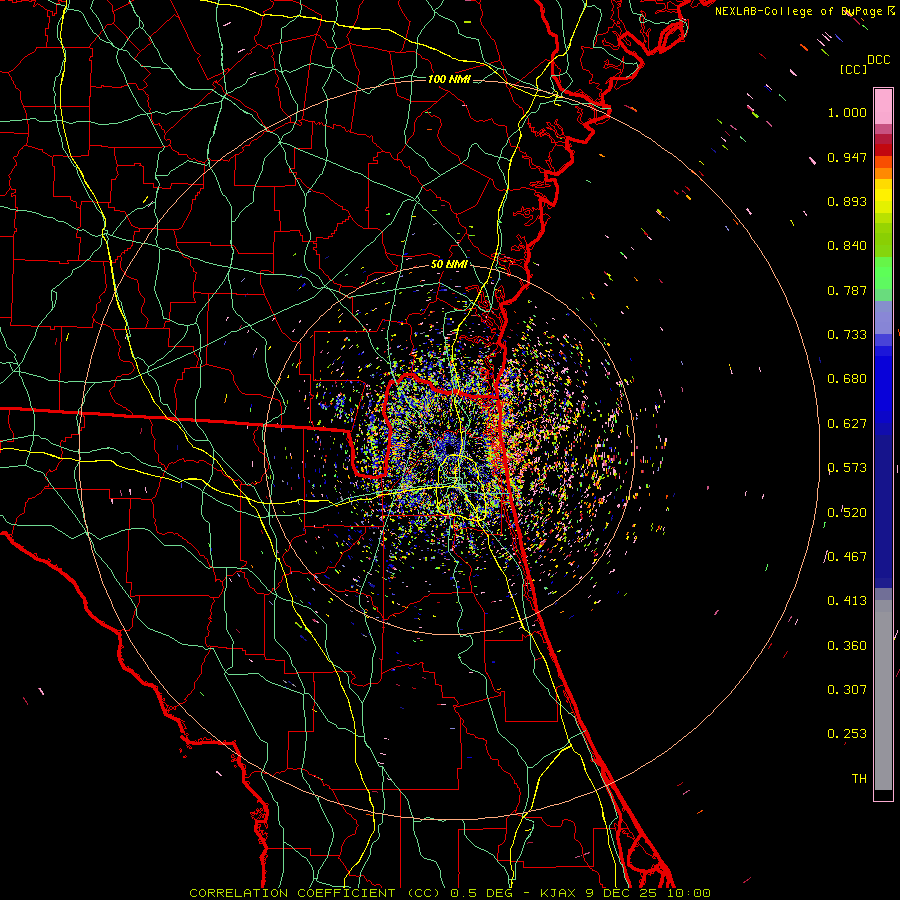
Task: Click the 0.413 color scale value
Action: pyautogui.click(x=847, y=601)
